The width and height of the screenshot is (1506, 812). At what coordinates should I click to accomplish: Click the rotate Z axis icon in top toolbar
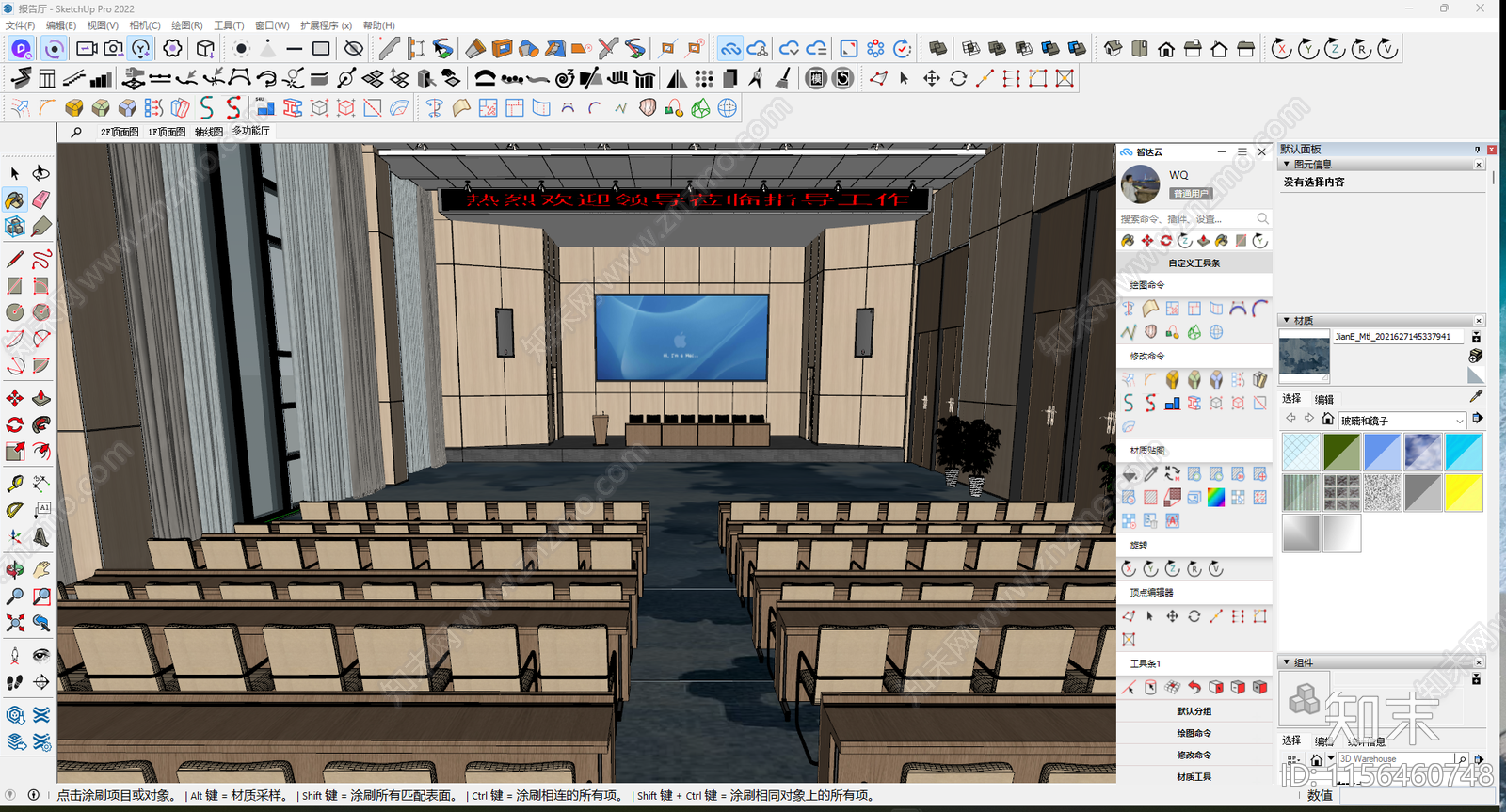pyautogui.click(x=1335, y=49)
